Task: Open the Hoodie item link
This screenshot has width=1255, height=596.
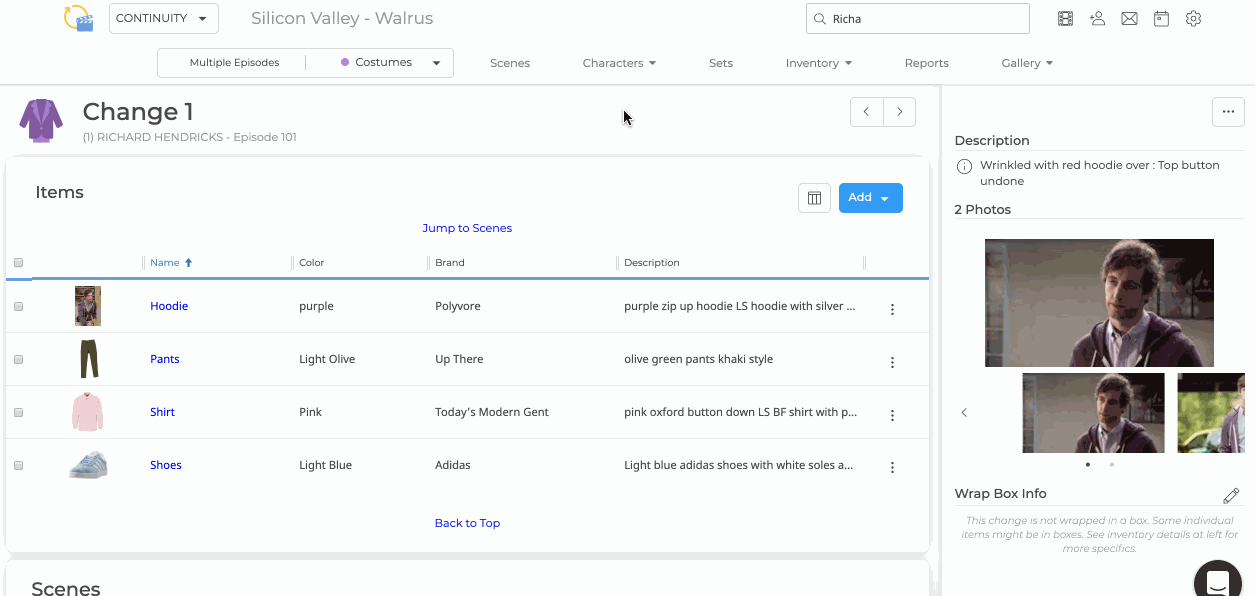Action: (x=169, y=306)
